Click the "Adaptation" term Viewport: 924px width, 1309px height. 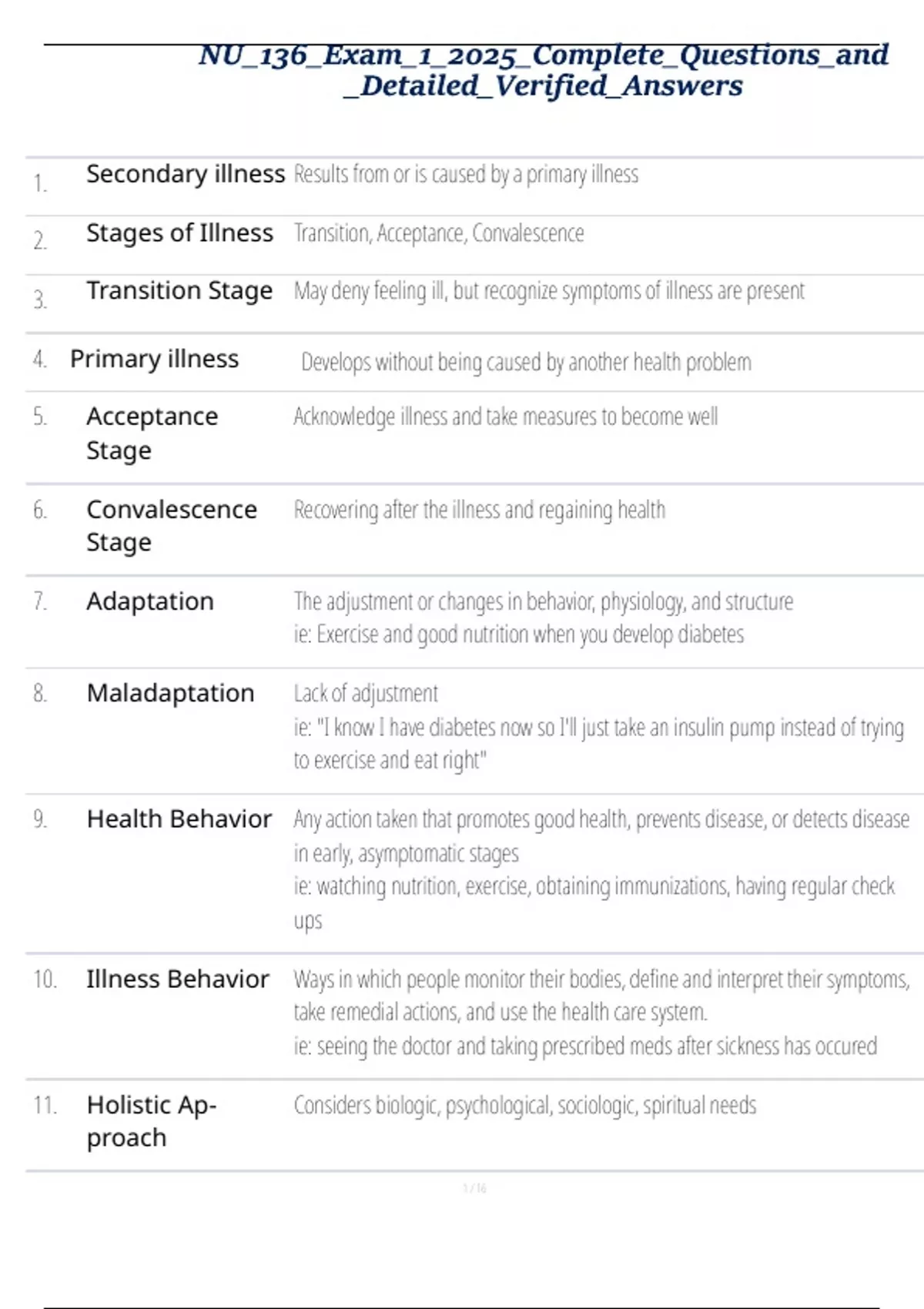150,601
